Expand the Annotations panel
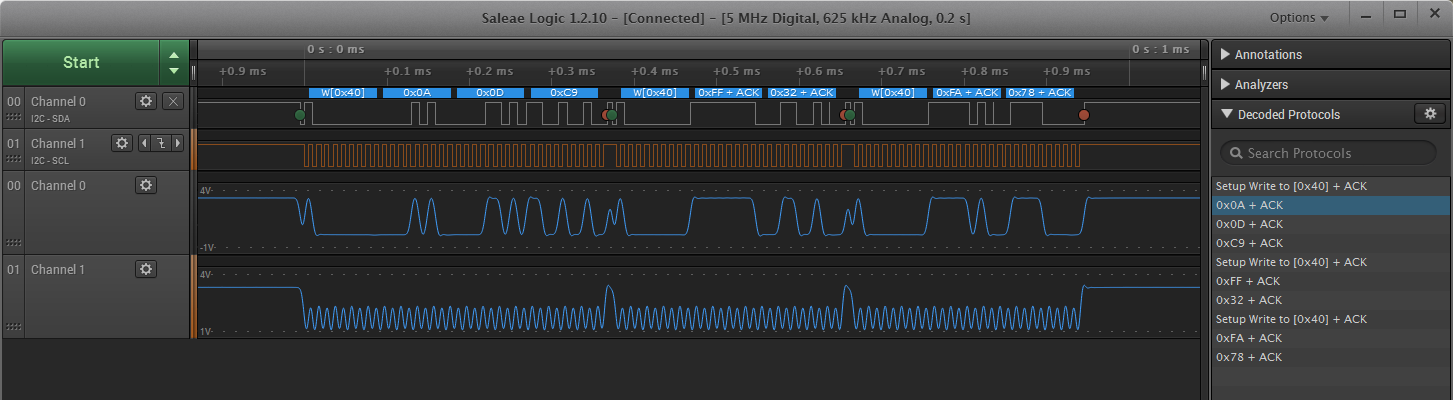Image resolution: width=1453 pixels, height=400 pixels. pos(1268,55)
